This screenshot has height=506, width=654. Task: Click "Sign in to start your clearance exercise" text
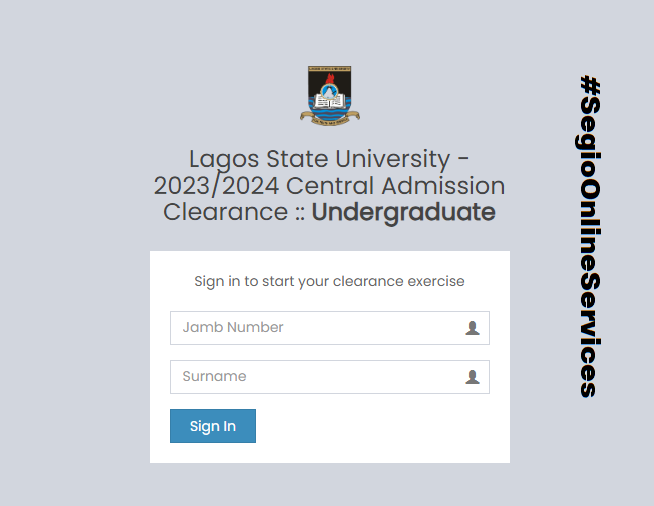(x=329, y=281)
